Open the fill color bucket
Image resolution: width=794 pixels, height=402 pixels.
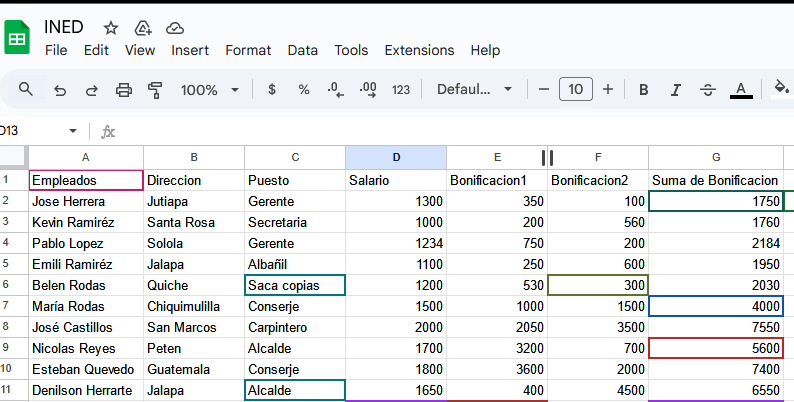[781, 89]
